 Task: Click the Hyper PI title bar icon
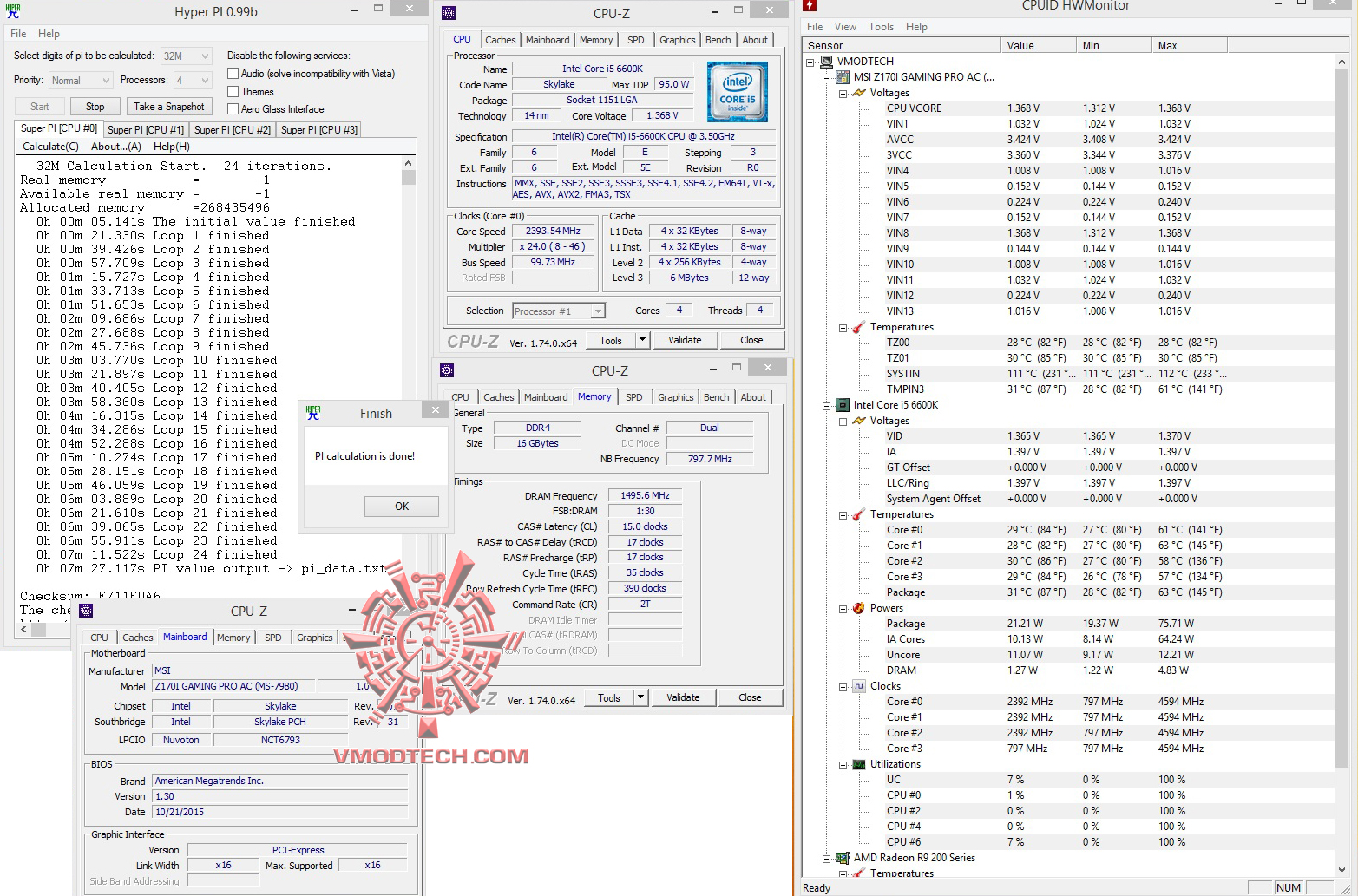pyautogui.click(x=13, y=12)
